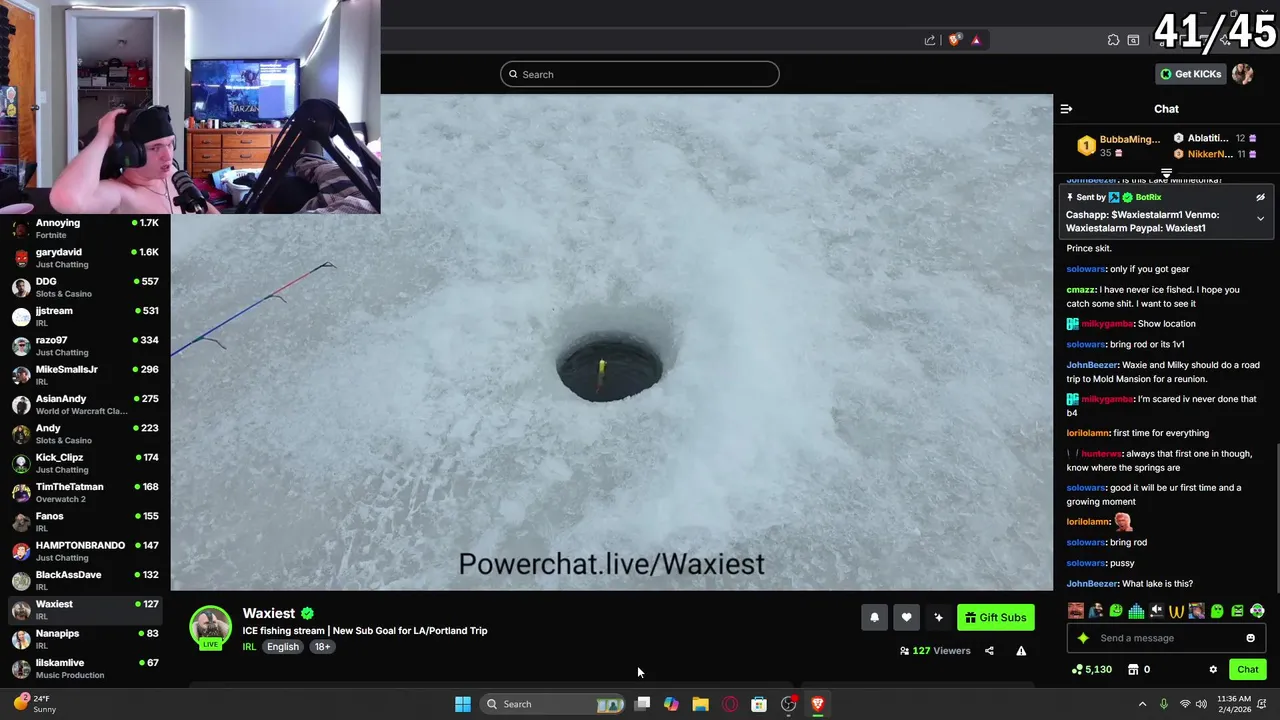The width and height of the screenshot is (1280, 720).
Task: Open the razo97 Just Chatting channel
Action: tap(85, 346)
